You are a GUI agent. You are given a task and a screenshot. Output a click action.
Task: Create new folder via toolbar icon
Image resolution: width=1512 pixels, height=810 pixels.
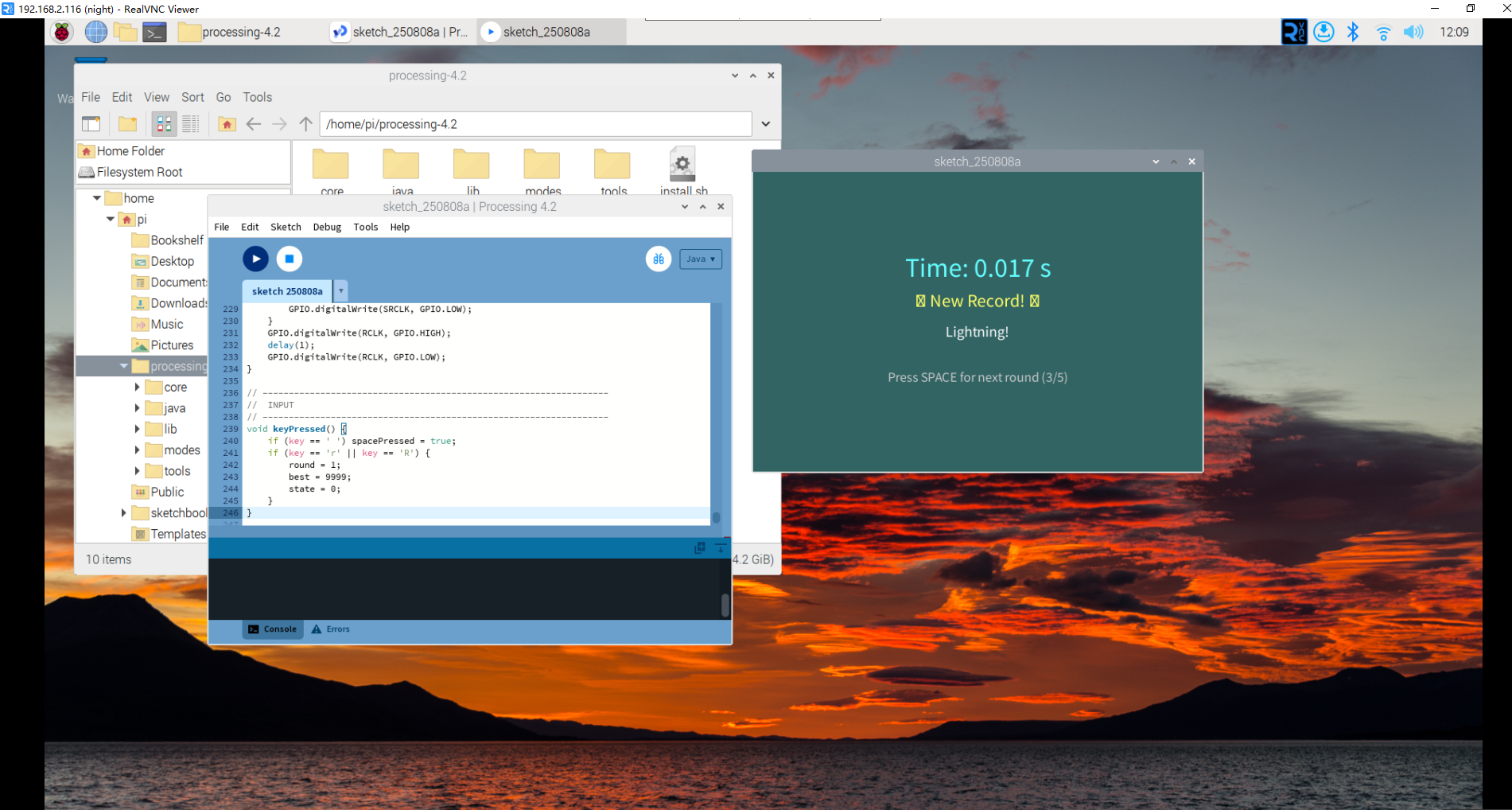coord(127,123)
